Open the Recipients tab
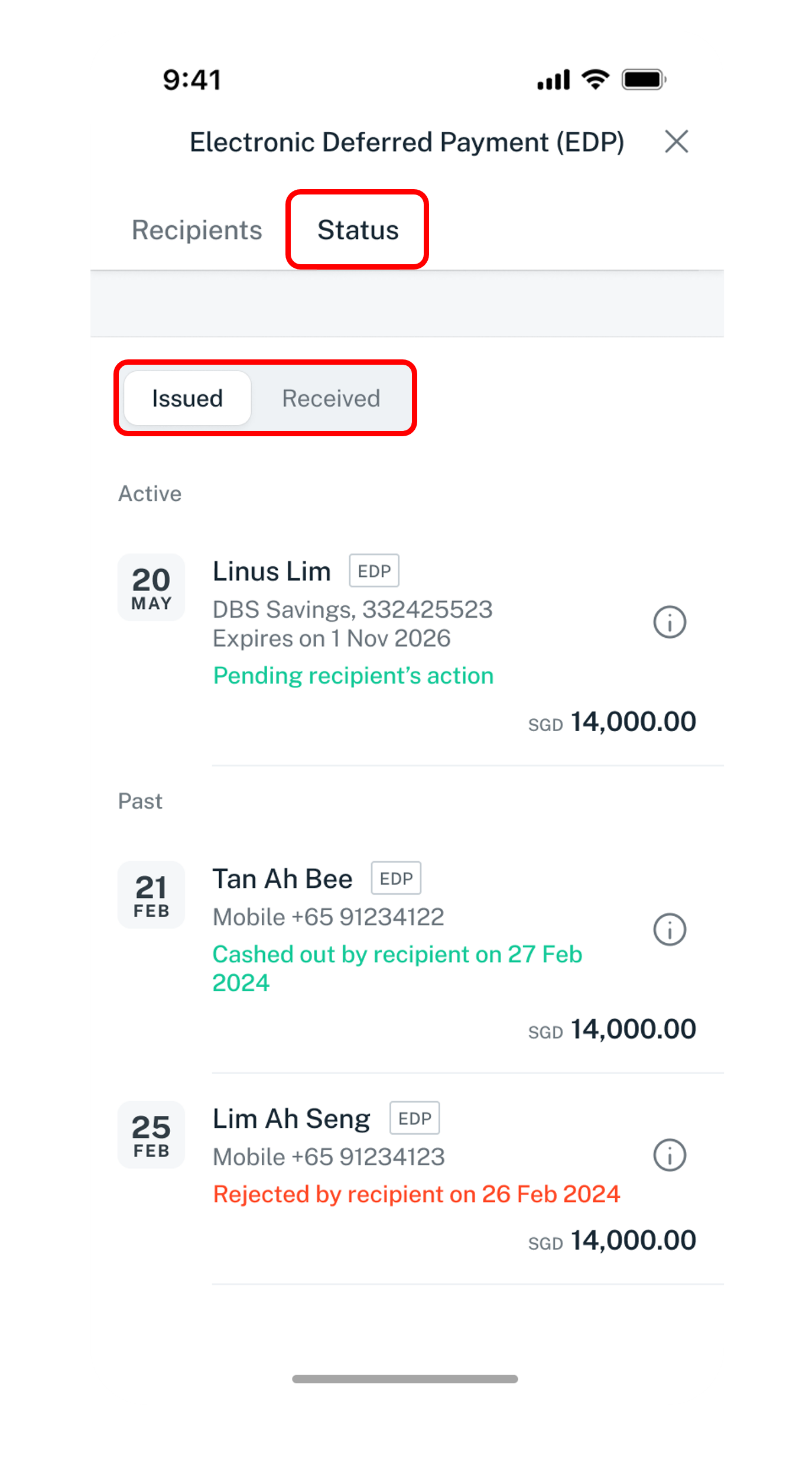This screenshot has height=1463, width=812. click(x=197, y=230)
